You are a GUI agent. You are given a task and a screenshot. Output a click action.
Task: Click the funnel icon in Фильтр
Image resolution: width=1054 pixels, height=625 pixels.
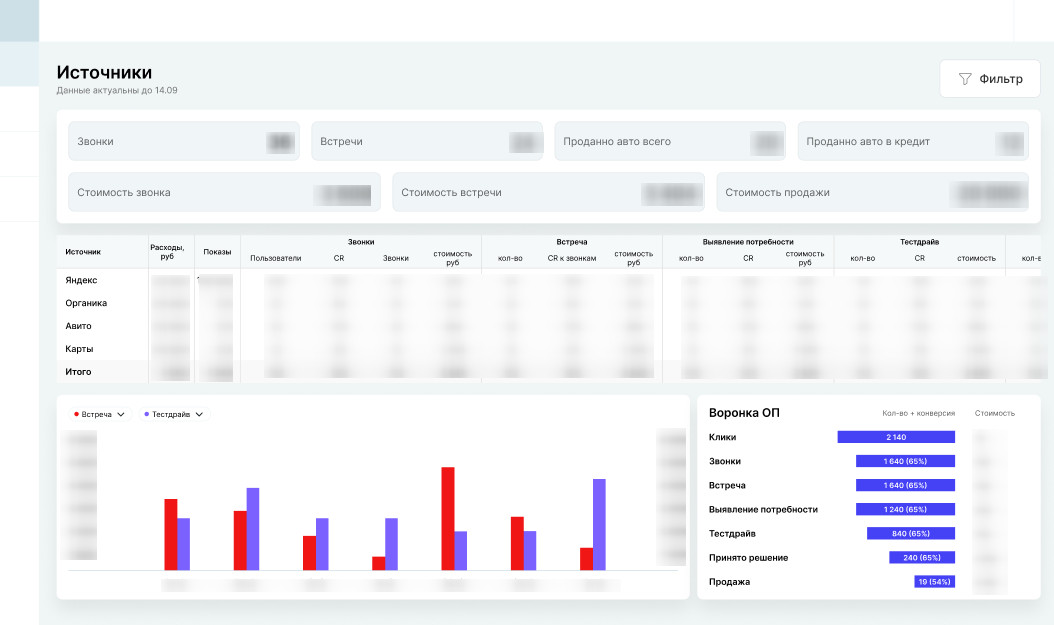coord(965,79)
